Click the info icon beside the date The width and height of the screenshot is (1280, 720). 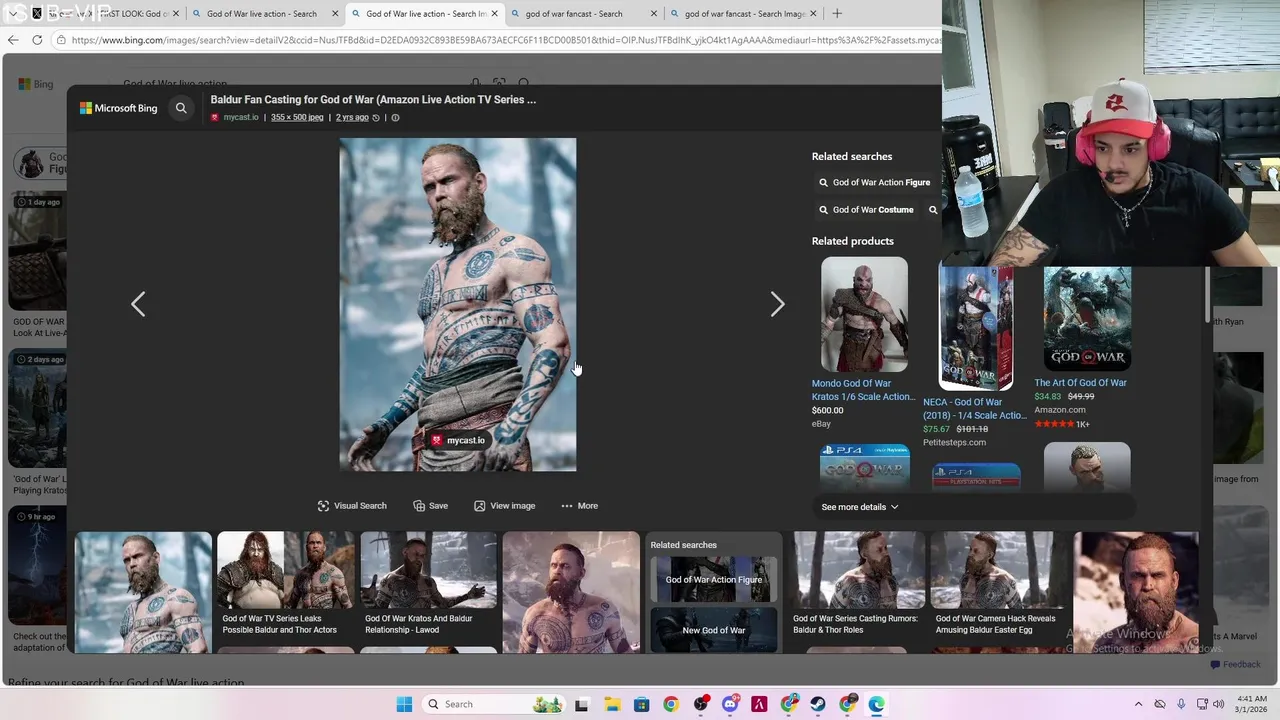click(395, 117)
